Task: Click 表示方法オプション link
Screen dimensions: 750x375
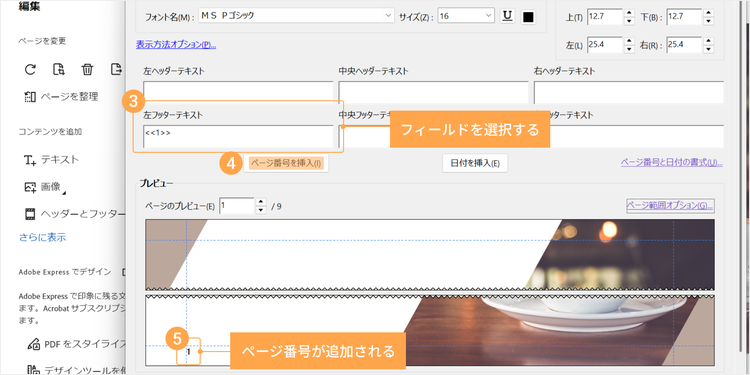Action: [176, 45]
